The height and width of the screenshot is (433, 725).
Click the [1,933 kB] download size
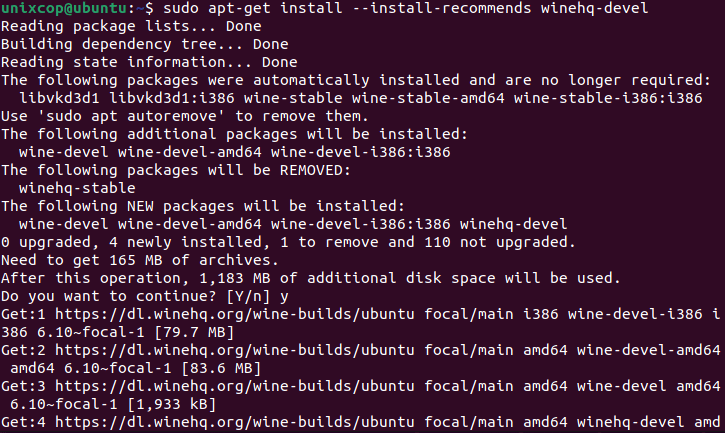point(172,404)
